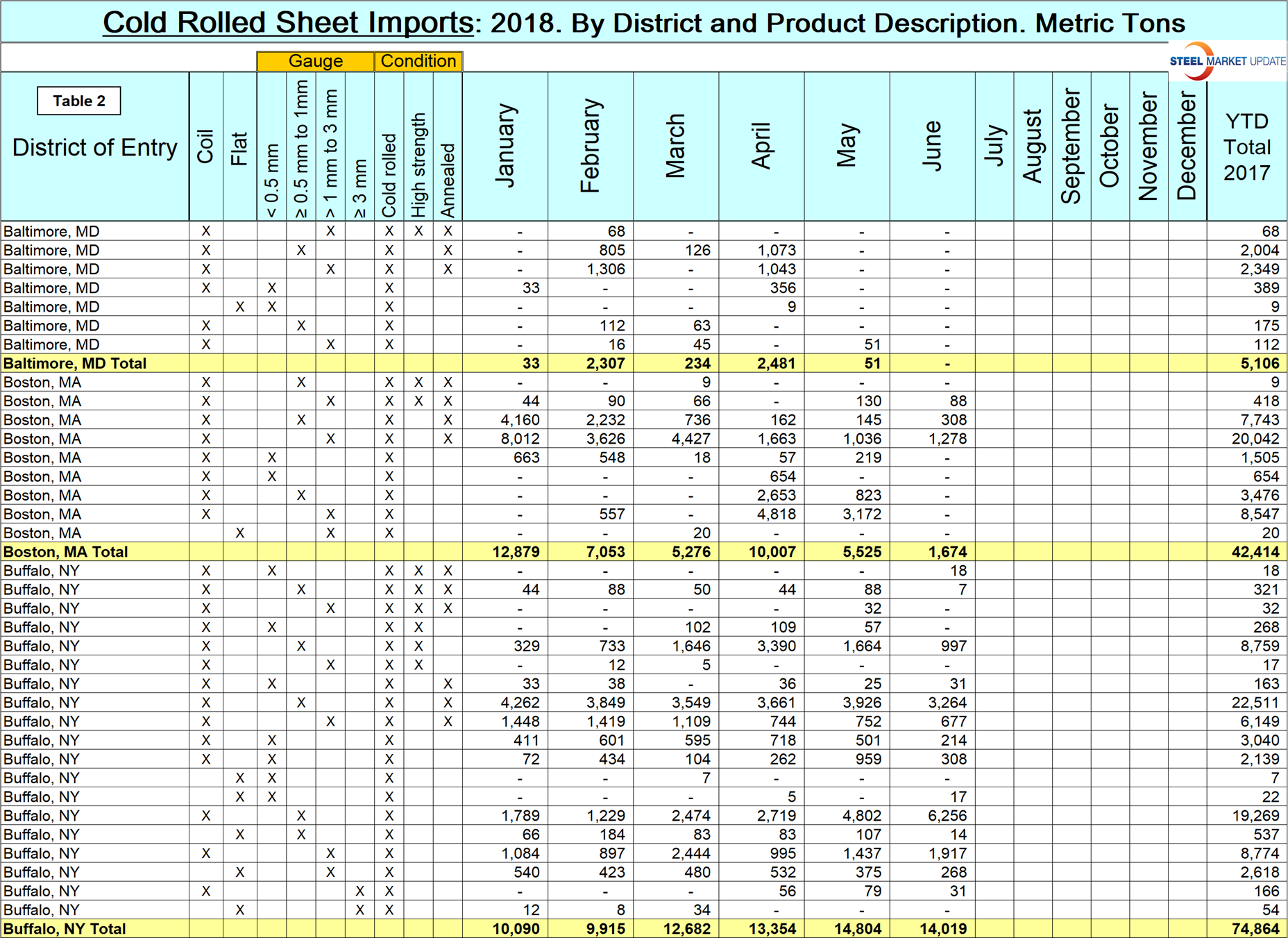Image resolution: width=1288 pixels, height=938 pixels.
Task: Click the Boston YTD total value 42,414
Action: 1255,552
